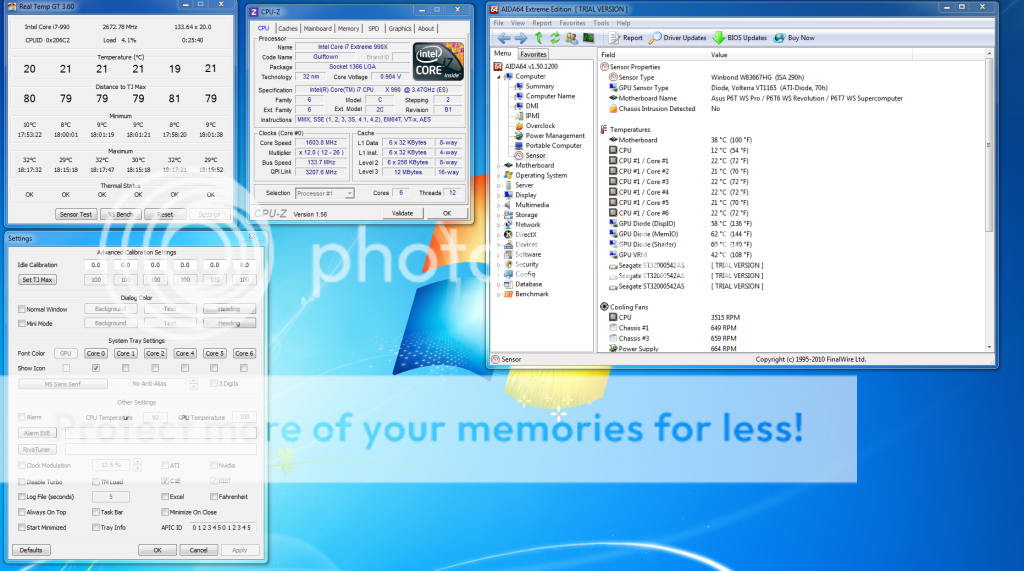Screen dimensions: 1024x571
Task: Click the Set TJ Max button
Action: pos(37,280)
